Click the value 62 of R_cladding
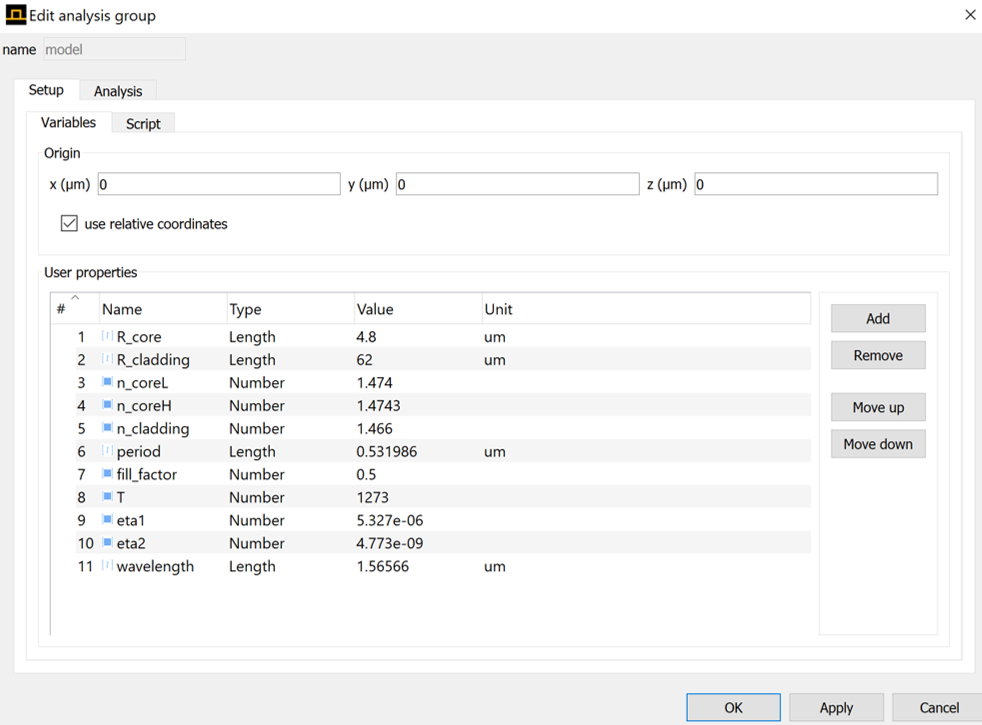The image size is (982, 725). pyautogui.click(x=364, y=360)
